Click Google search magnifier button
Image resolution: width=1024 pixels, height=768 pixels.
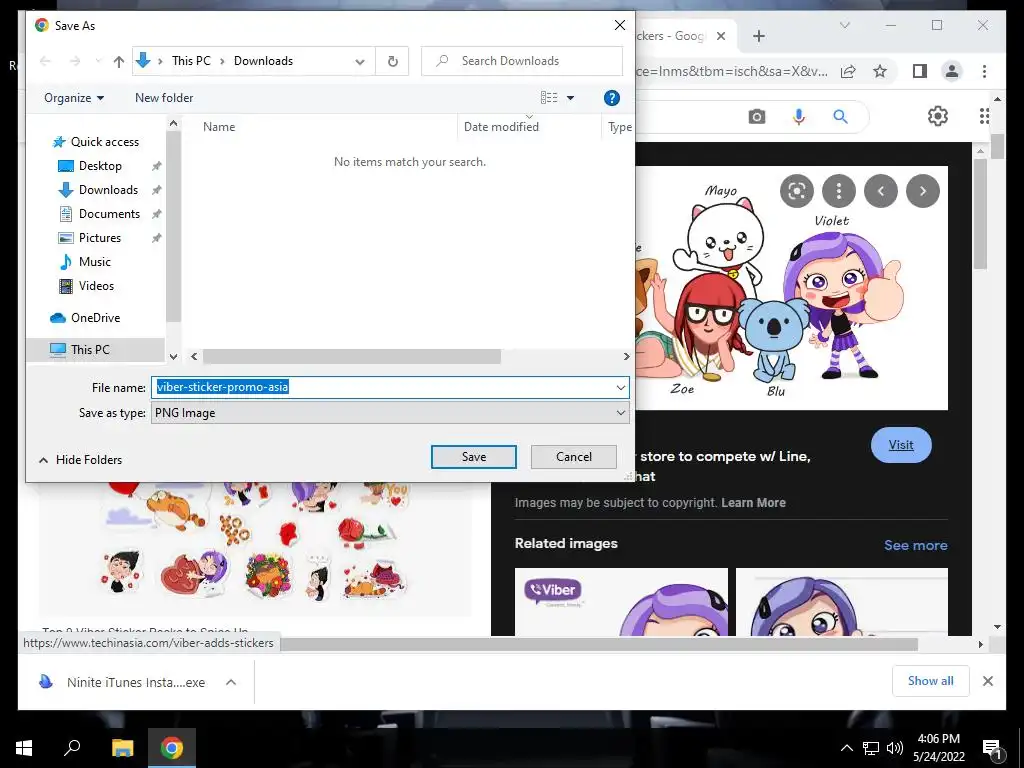840,117
